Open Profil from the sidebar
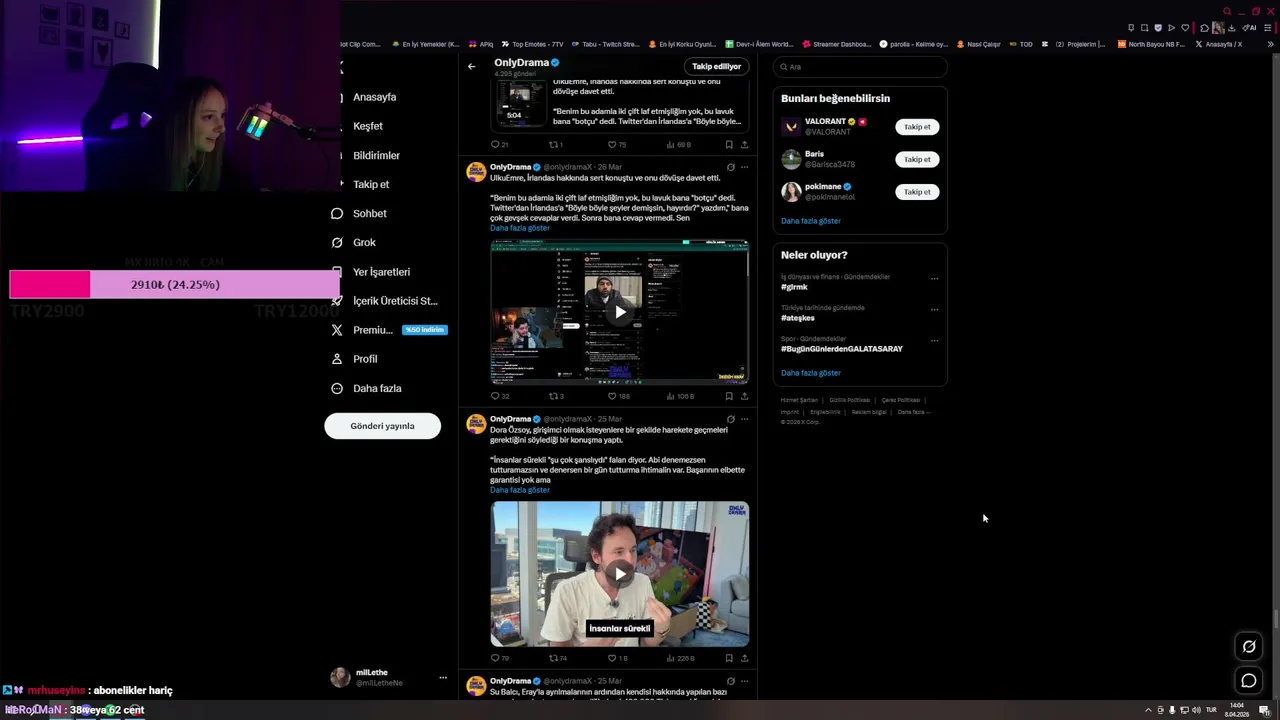The image size is (1280, 720). pyautogui.click(x=354, y=359)
